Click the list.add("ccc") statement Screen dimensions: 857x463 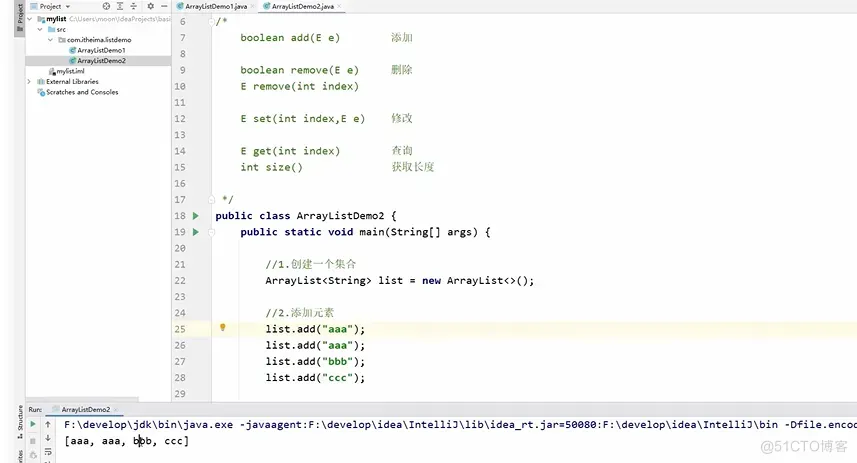click(315, 378)
